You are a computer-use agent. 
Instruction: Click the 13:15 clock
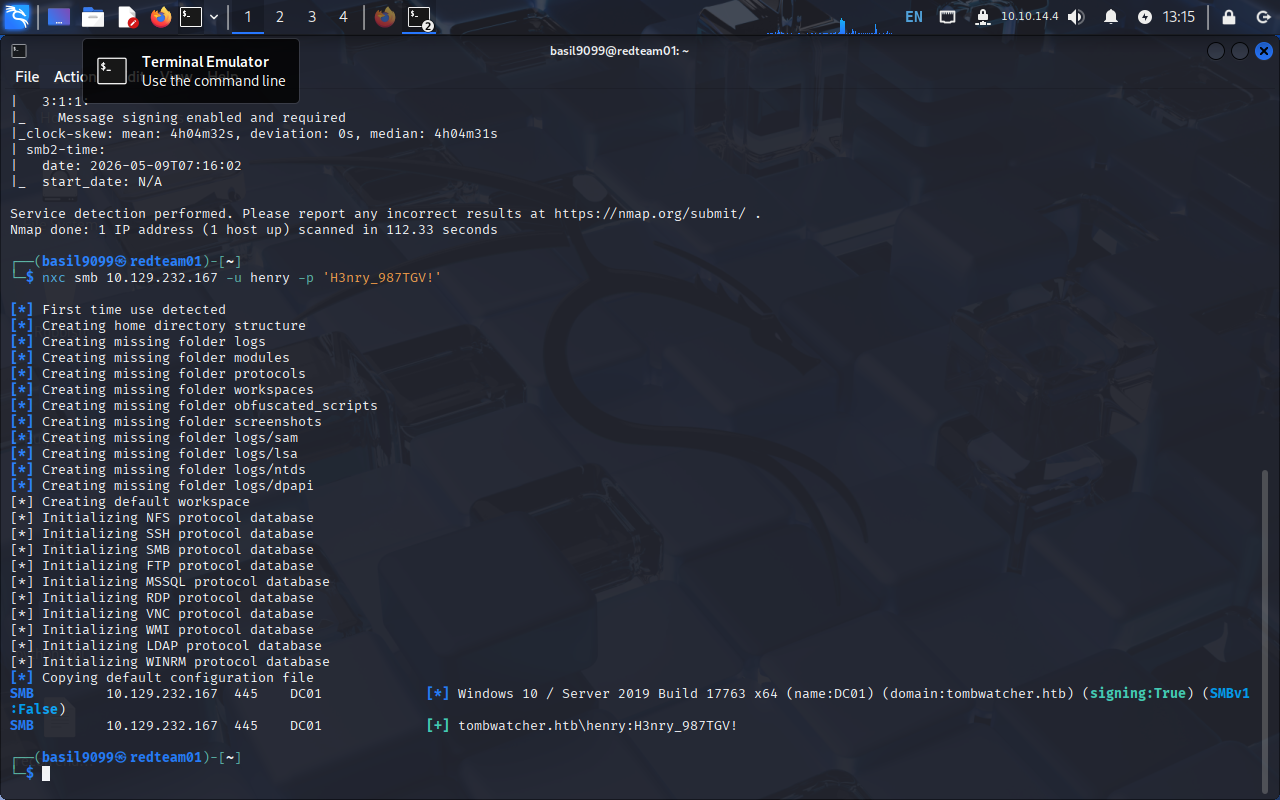(x=1179, y=17)
